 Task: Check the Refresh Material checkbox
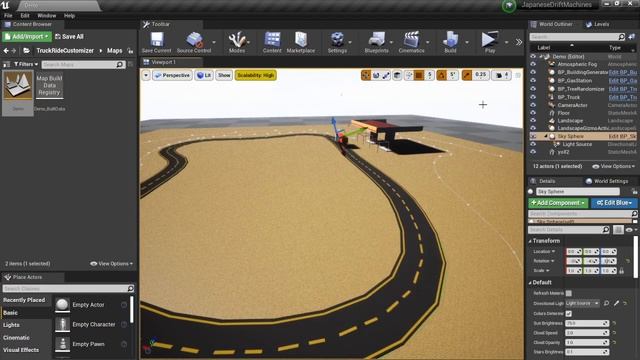pyautogui.click(x=569, y=293)
